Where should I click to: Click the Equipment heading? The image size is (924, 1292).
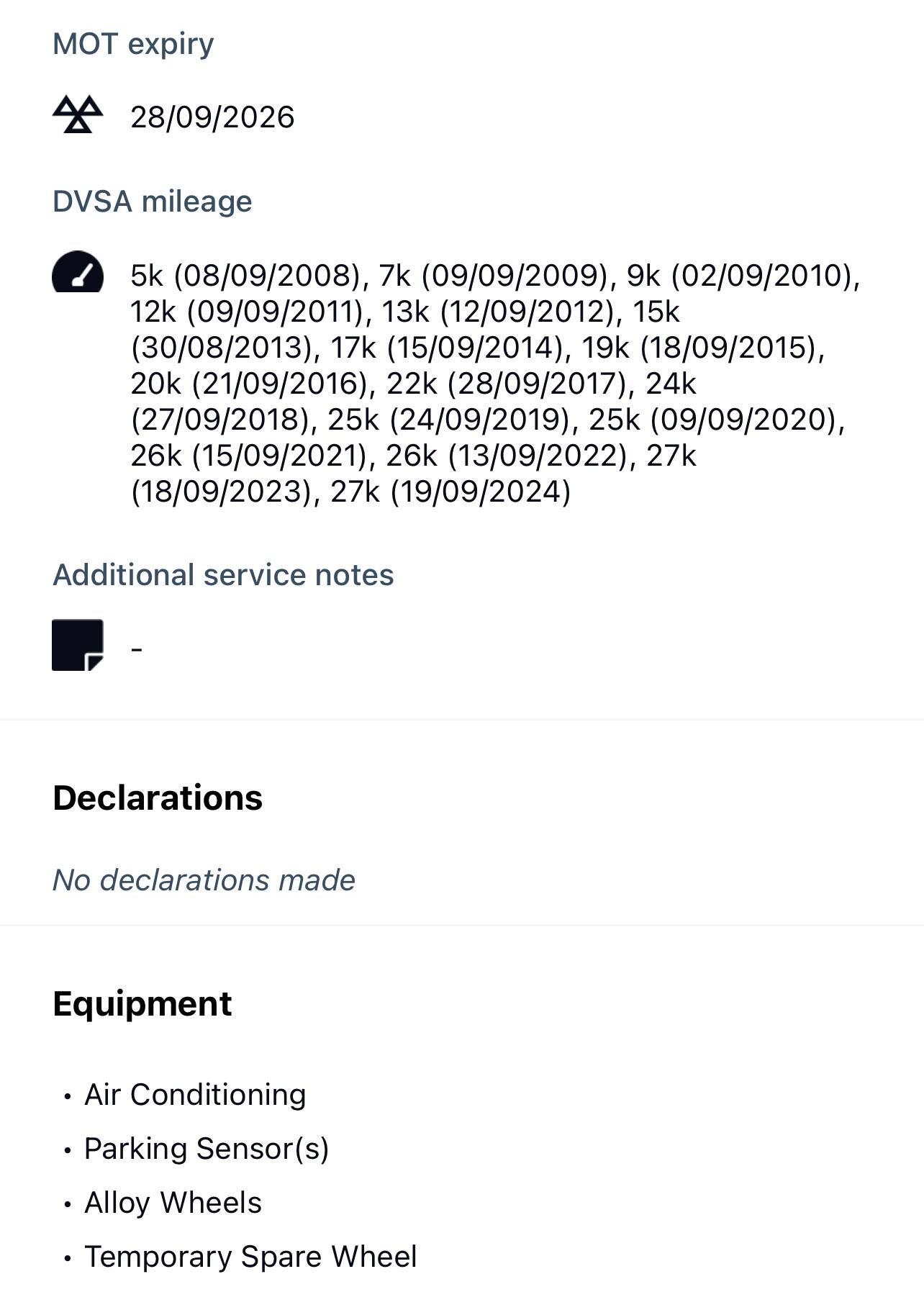(142, 1003)
